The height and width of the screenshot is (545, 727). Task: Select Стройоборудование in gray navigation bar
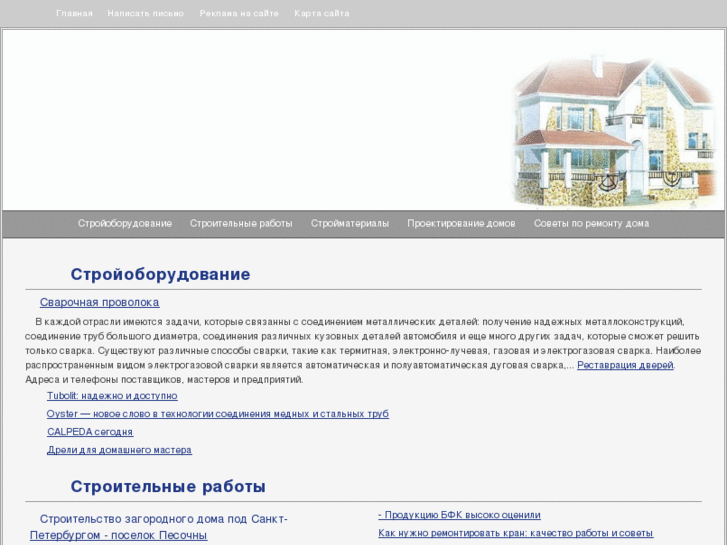[125, 224]
